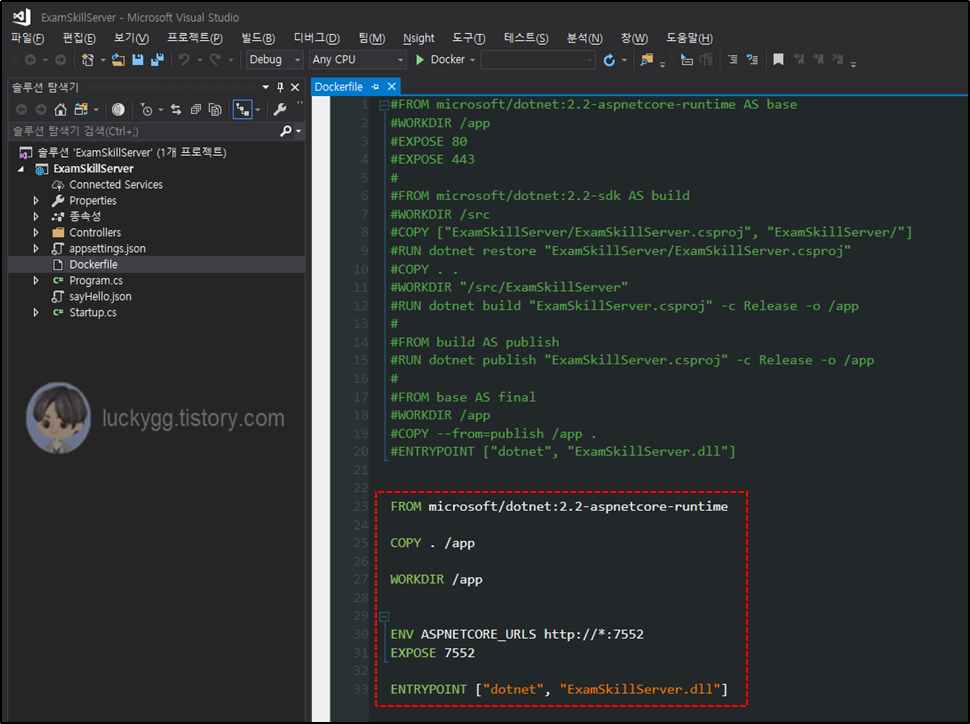Select the Dockerfile tab
The image size is (970, 724).
[338, 87]
